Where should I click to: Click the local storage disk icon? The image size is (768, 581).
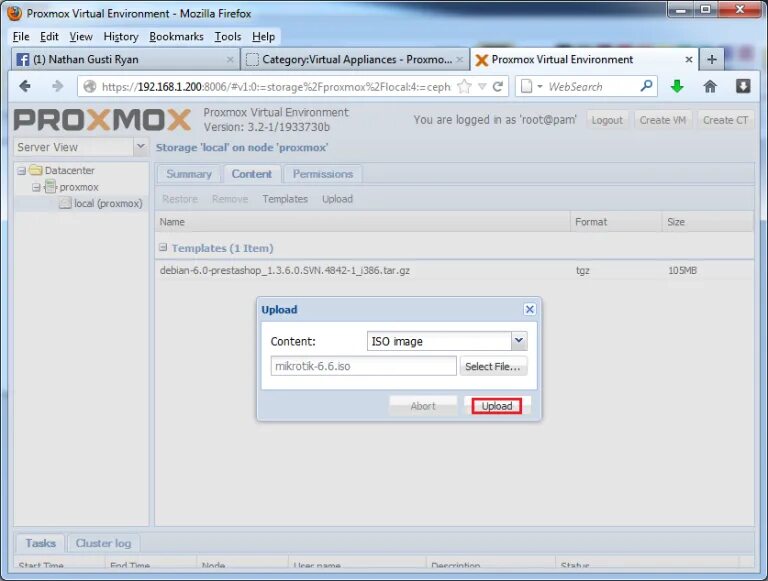point(65,203)
